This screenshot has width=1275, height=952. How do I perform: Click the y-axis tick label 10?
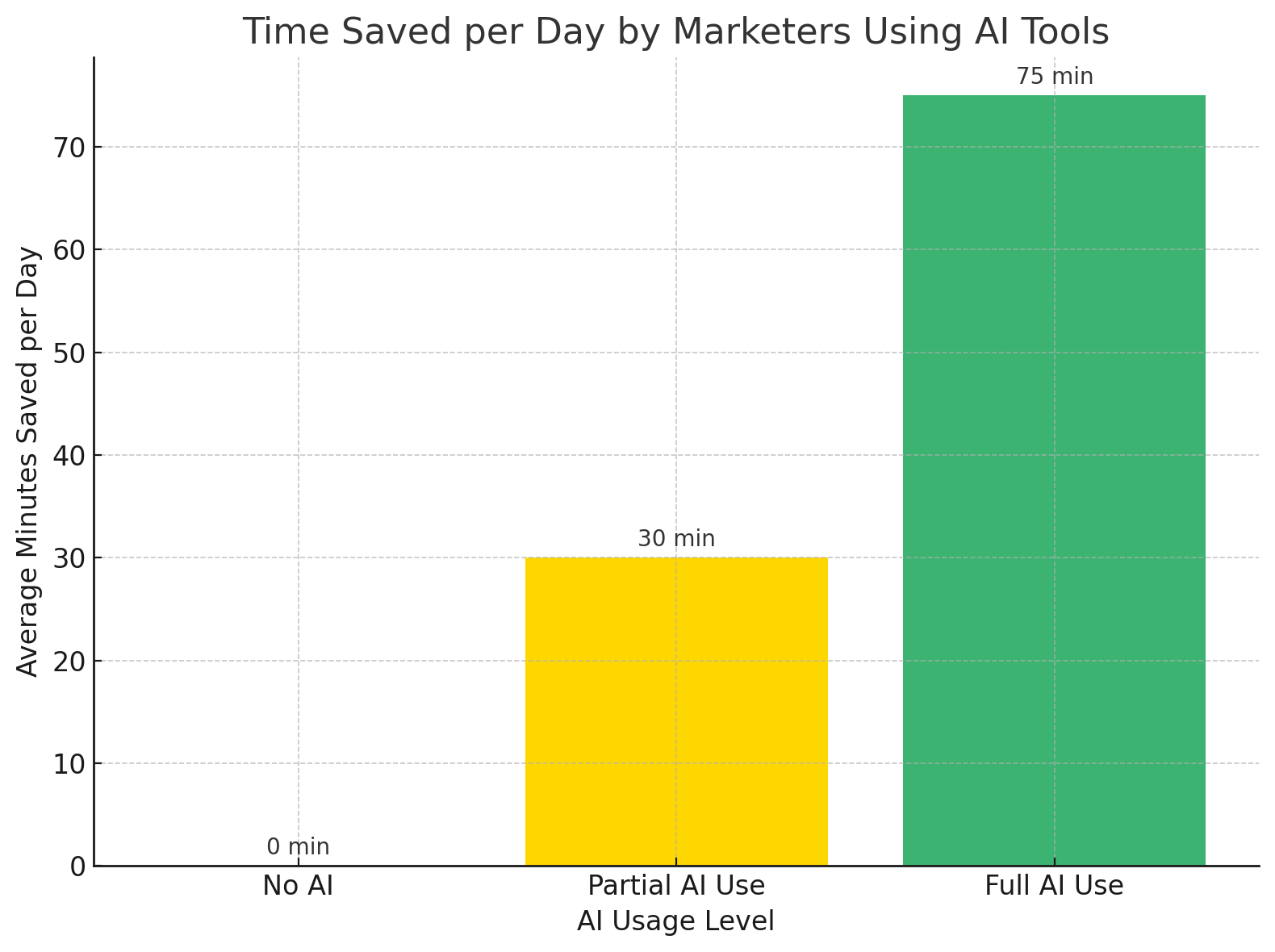coord(69,763)
